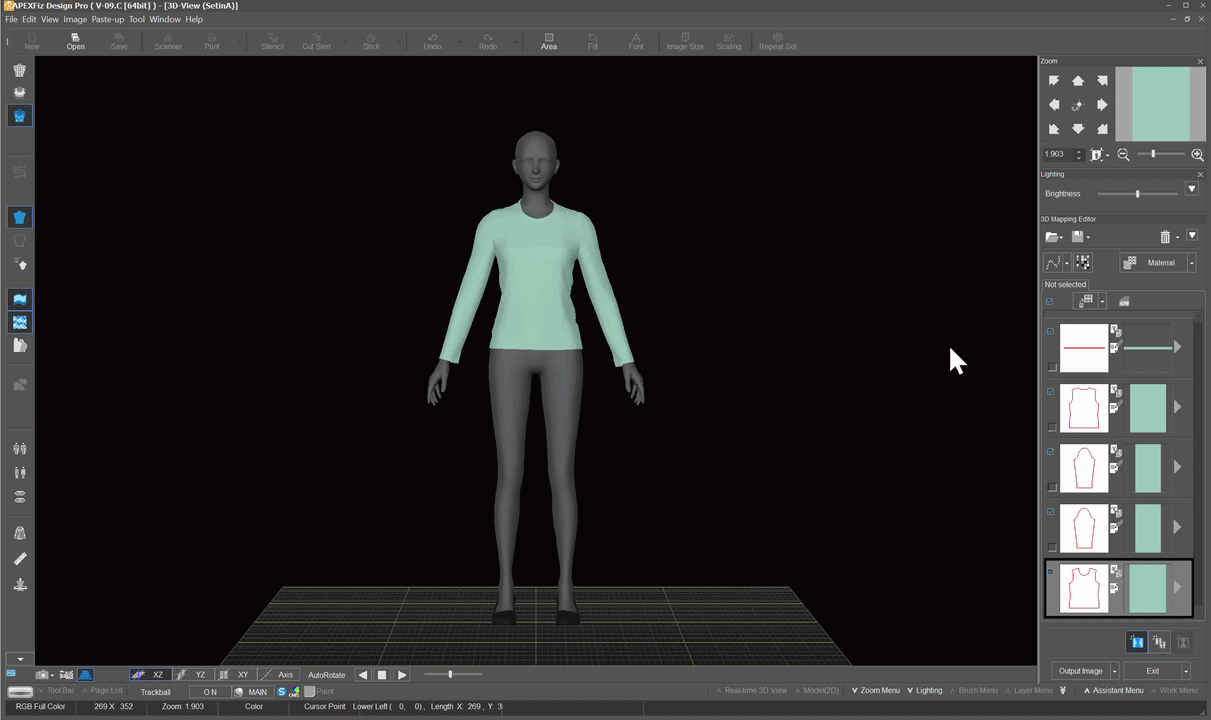Viewport: 1211px width, 720px height.
Task: Start AutoRotate forward with play arrow
Action: click(x=402, y=675)
